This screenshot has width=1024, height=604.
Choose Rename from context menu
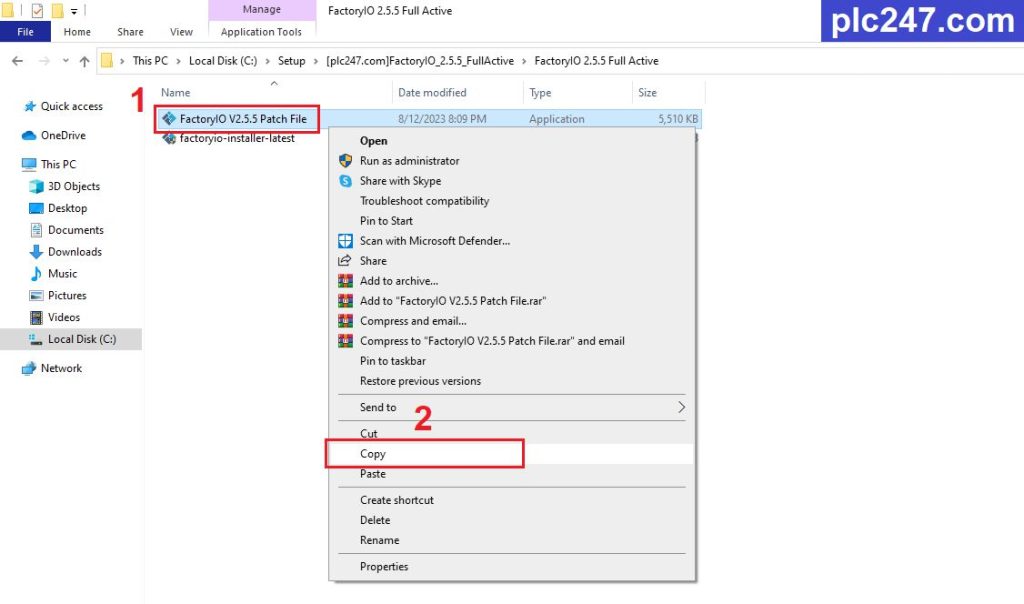512,541
